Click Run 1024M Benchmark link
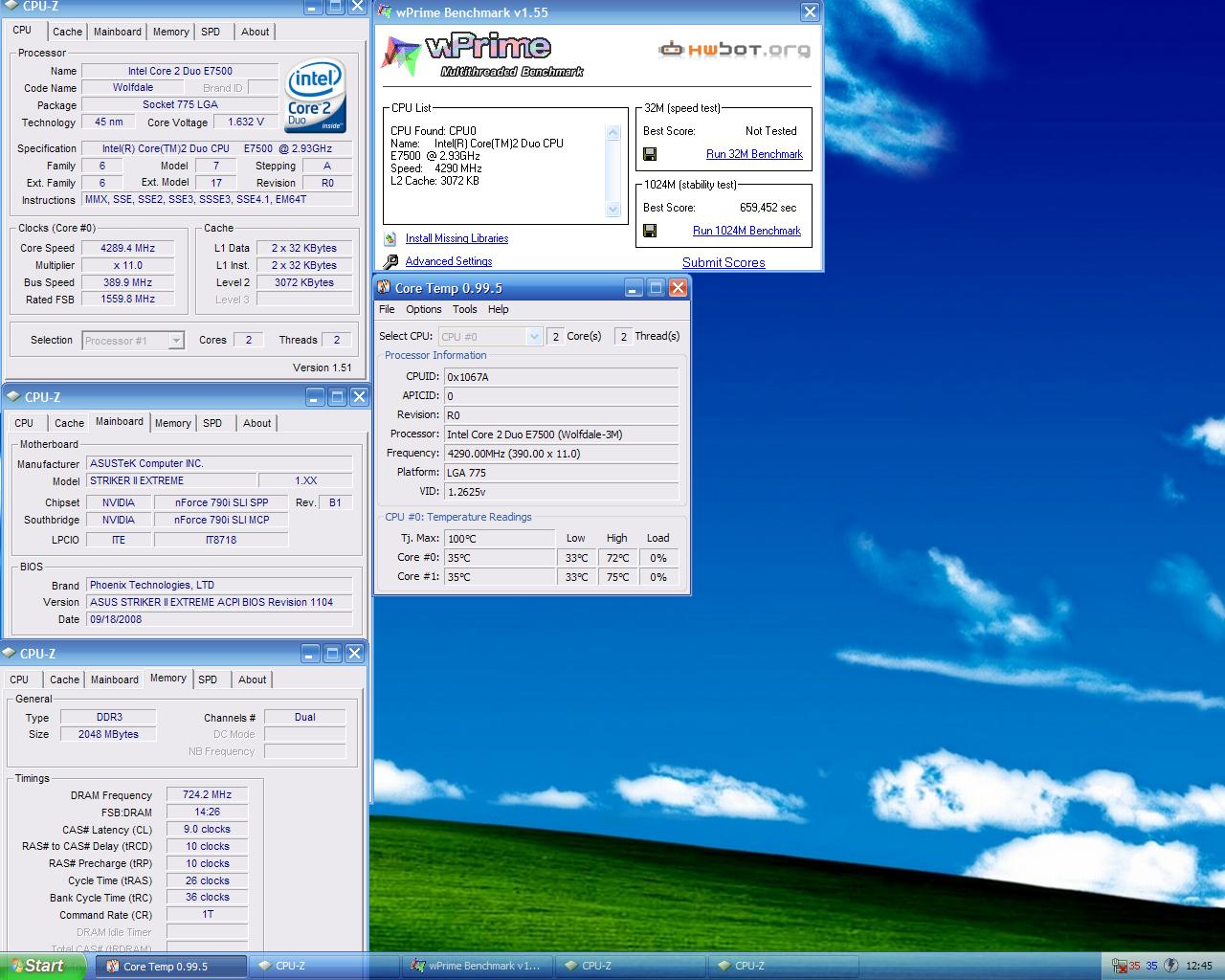 746,231
